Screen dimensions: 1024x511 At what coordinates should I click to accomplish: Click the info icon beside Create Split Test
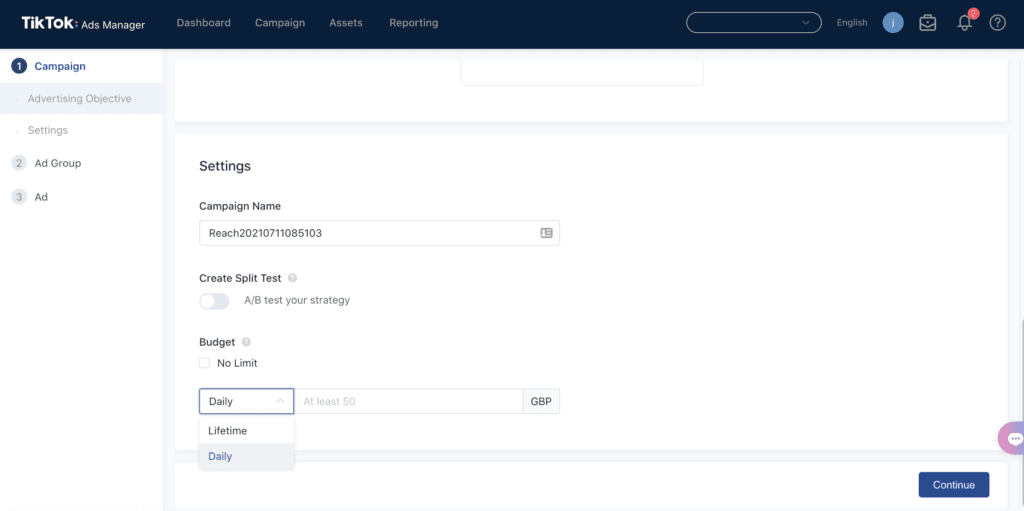tap(292, 278)
